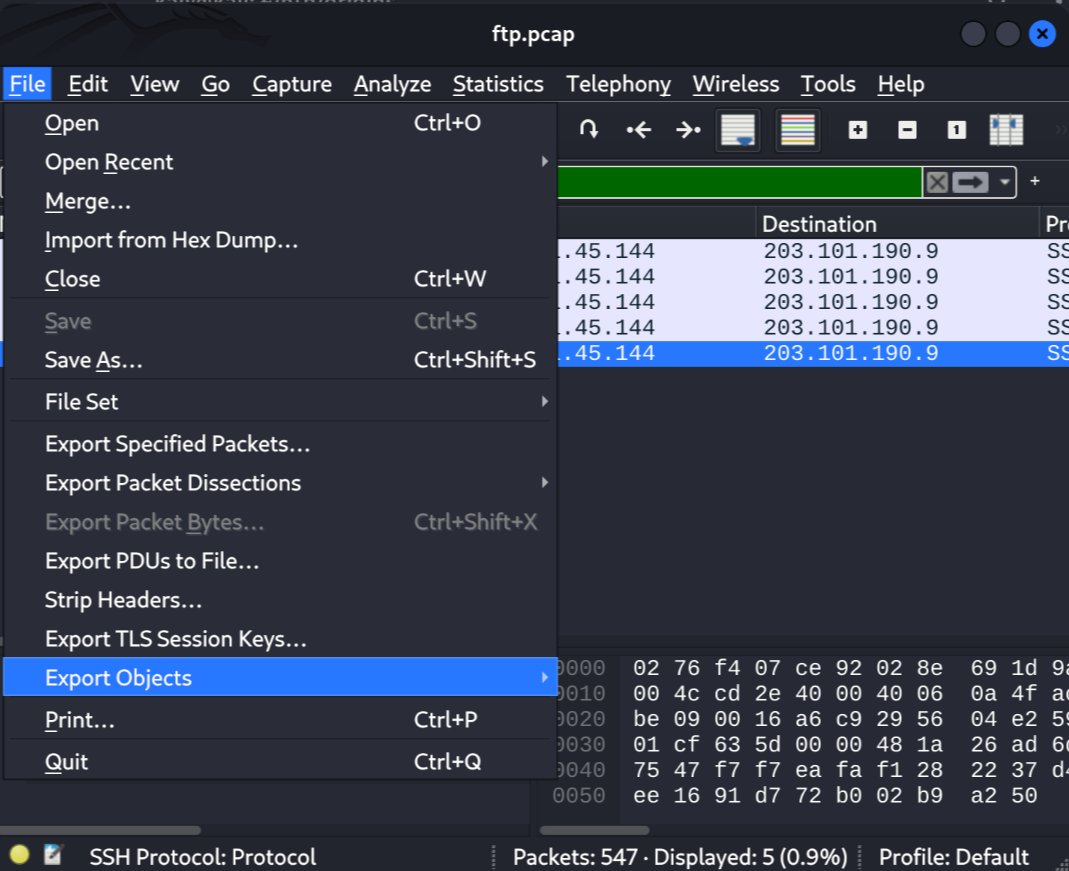The image size is (1069, 871).
Task: Open expert information yellow circle icon
Action: (x=19, y=855)
